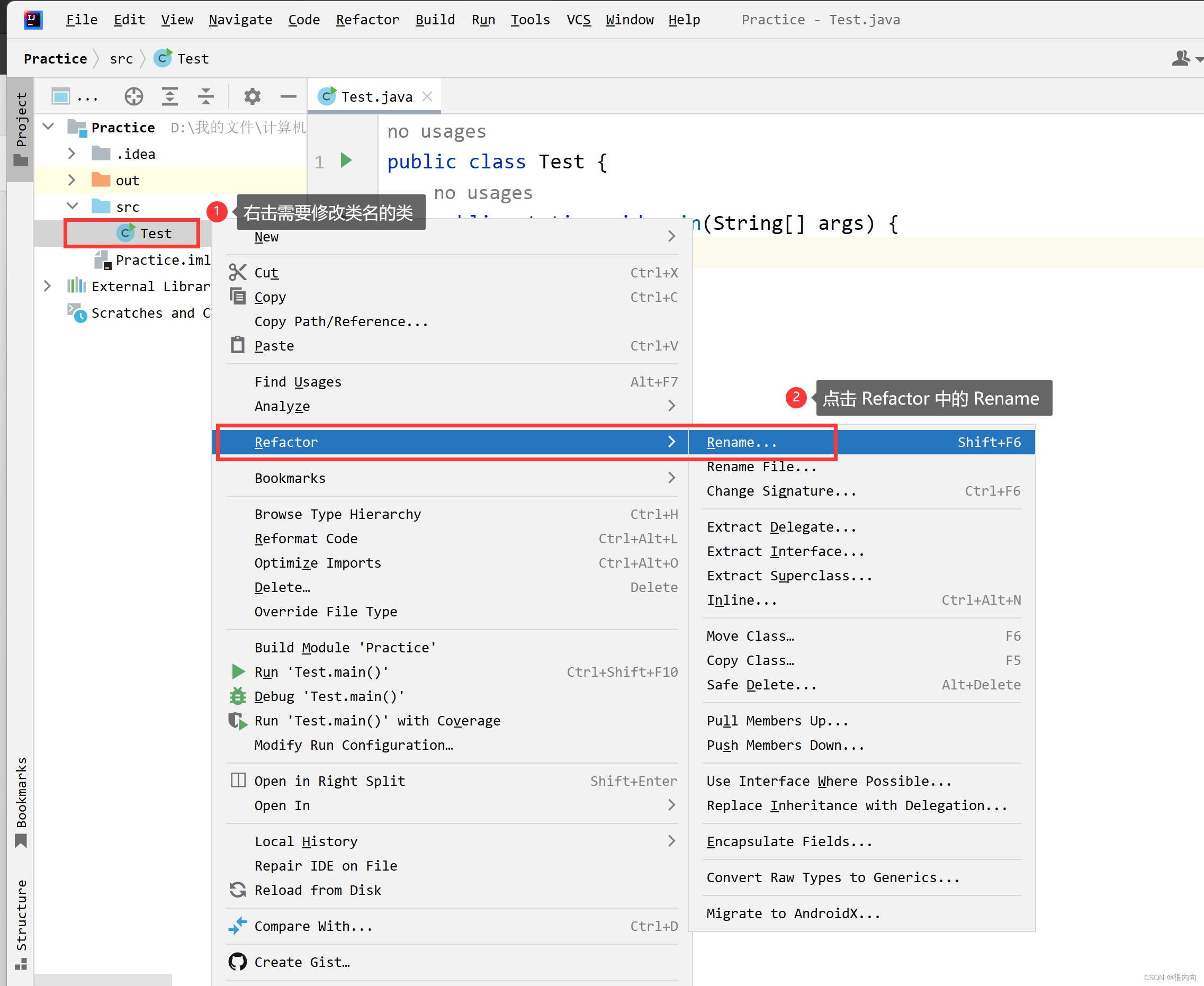1204x986 pixels.
Task: Collapse the src folder
Action: (72, 206)
